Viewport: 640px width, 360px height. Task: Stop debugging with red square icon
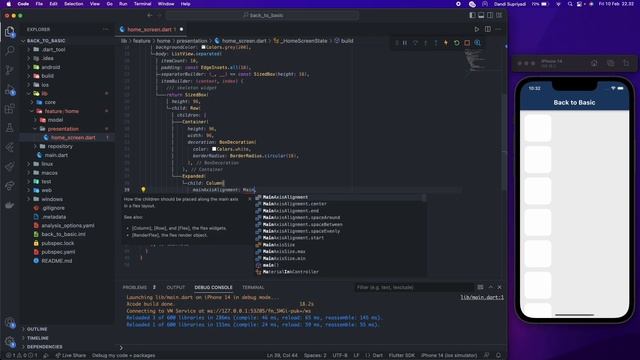click(467, 43)
